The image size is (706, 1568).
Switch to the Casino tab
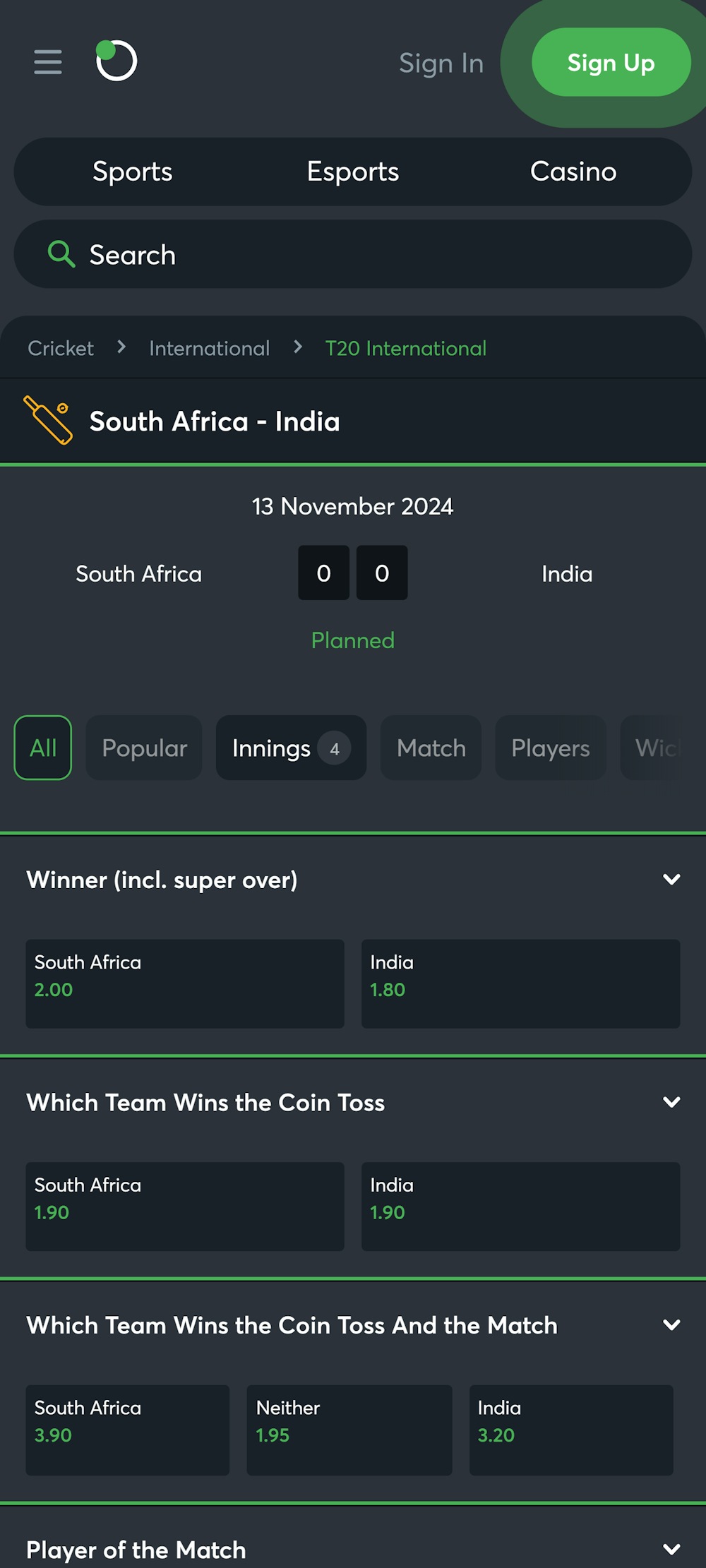coord(573,171)
